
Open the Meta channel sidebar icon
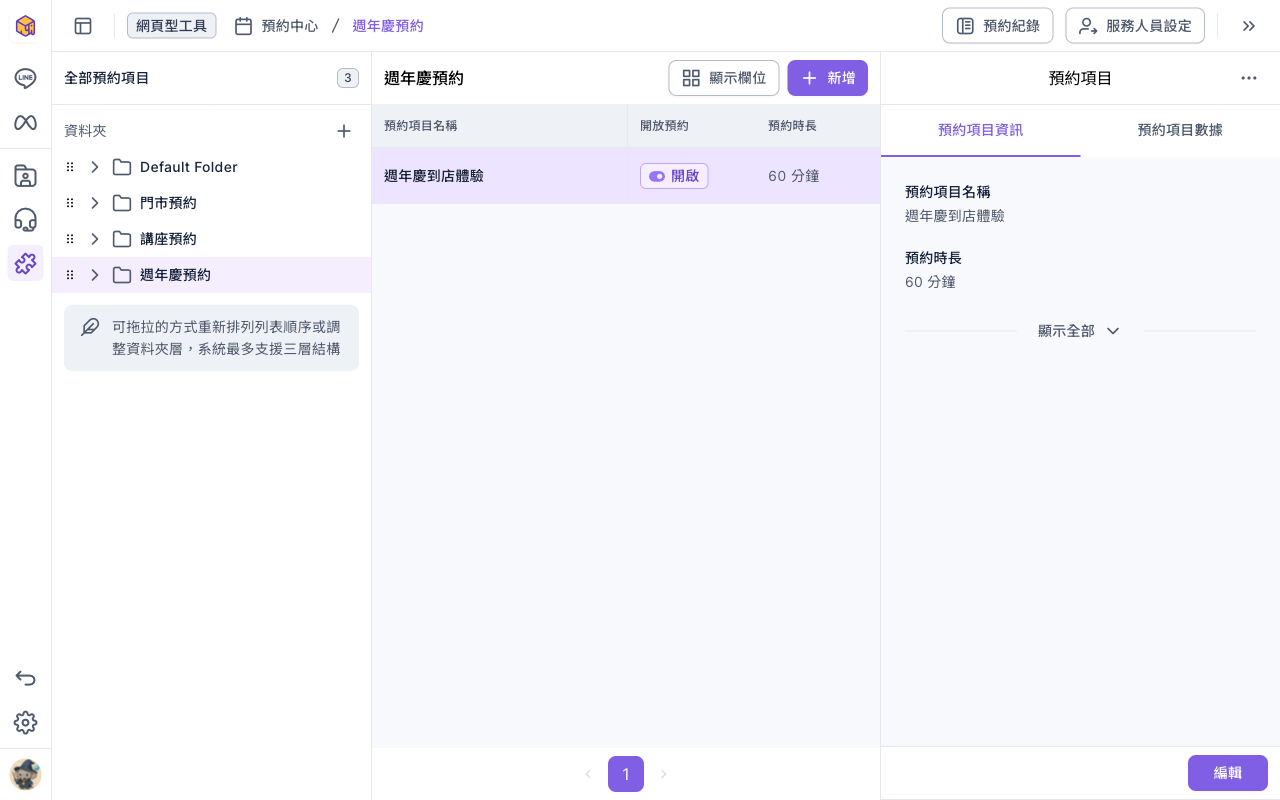[25, 122]
